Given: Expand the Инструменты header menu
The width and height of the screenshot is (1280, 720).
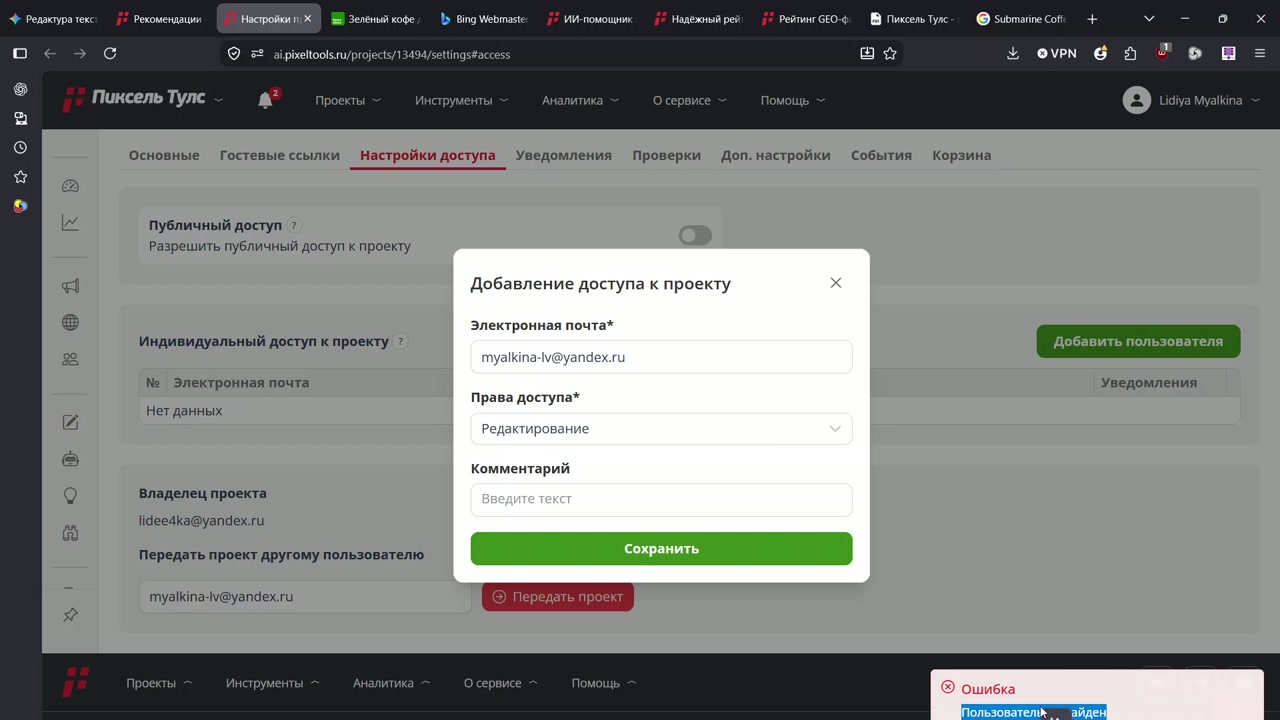Looking at the screenshot, I should (462, 100).
